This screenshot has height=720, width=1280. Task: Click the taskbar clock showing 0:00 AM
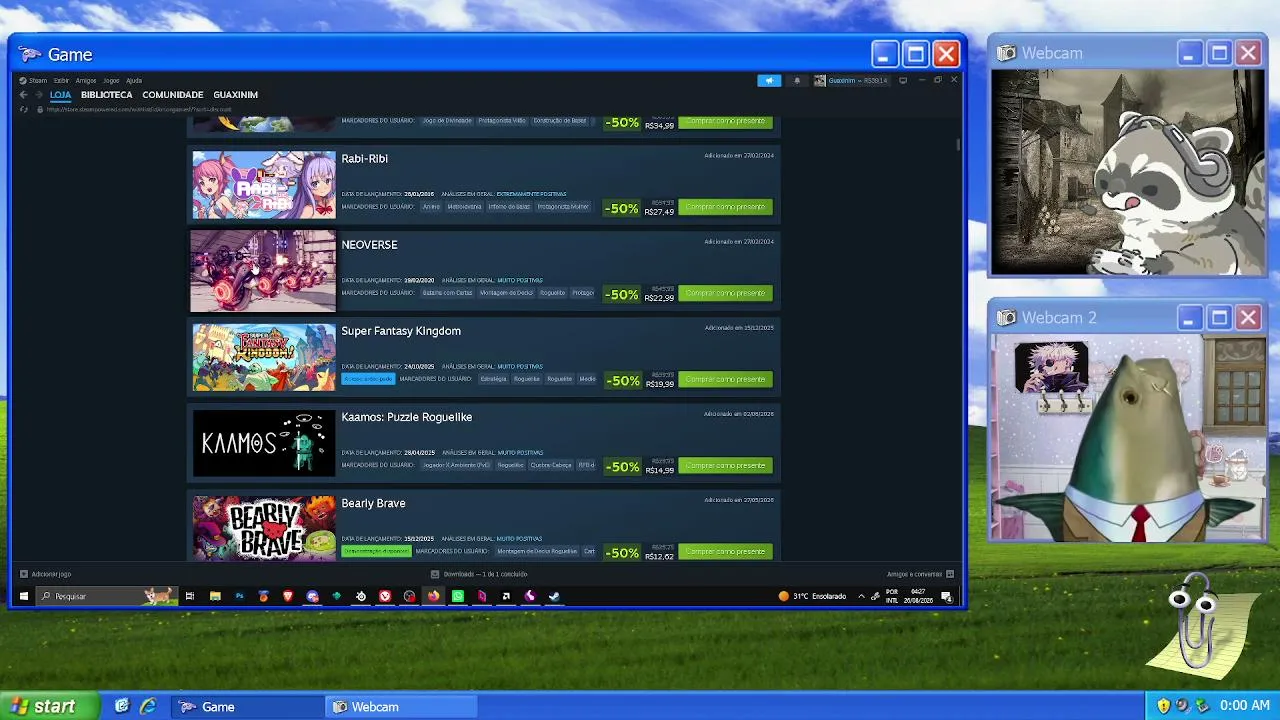coord(1245,706)
